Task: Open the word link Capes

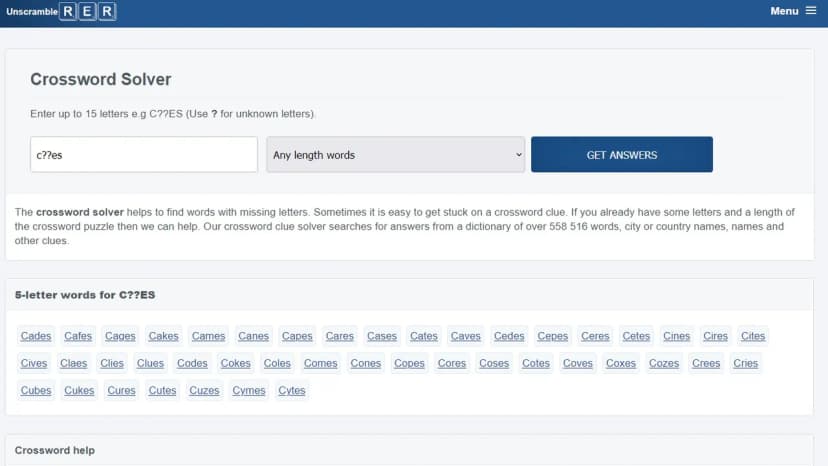Action: coord(297,336)
